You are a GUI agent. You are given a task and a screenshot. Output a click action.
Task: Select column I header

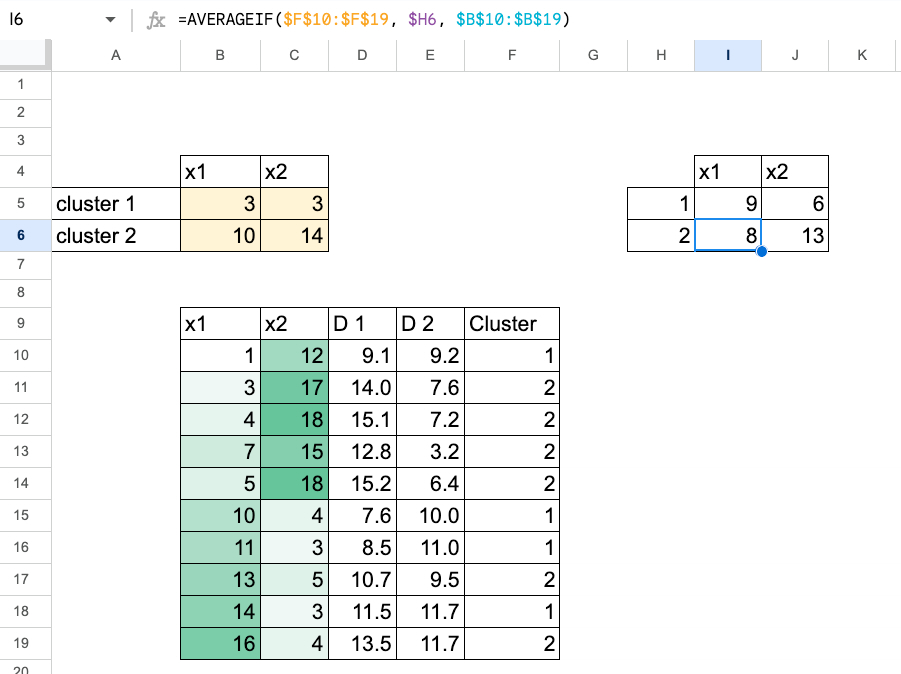(x=728, y=56)
